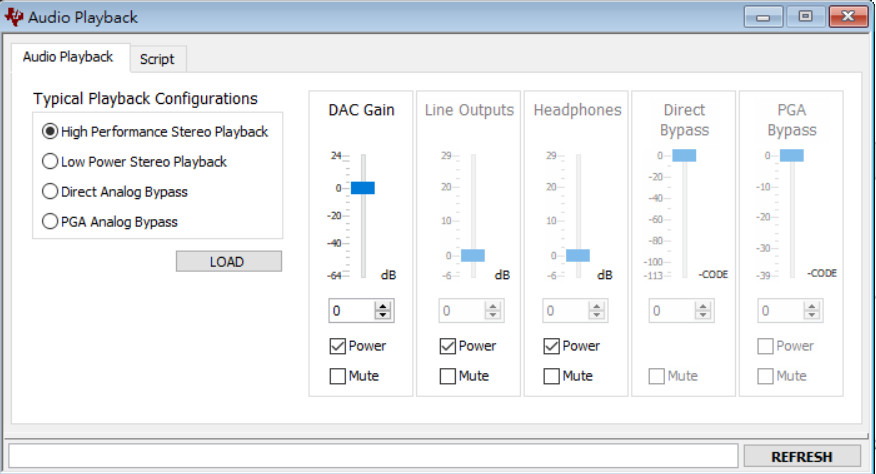Increase Line Outputs value with up arrow
The image size is (876, 474).
[493, 306]
